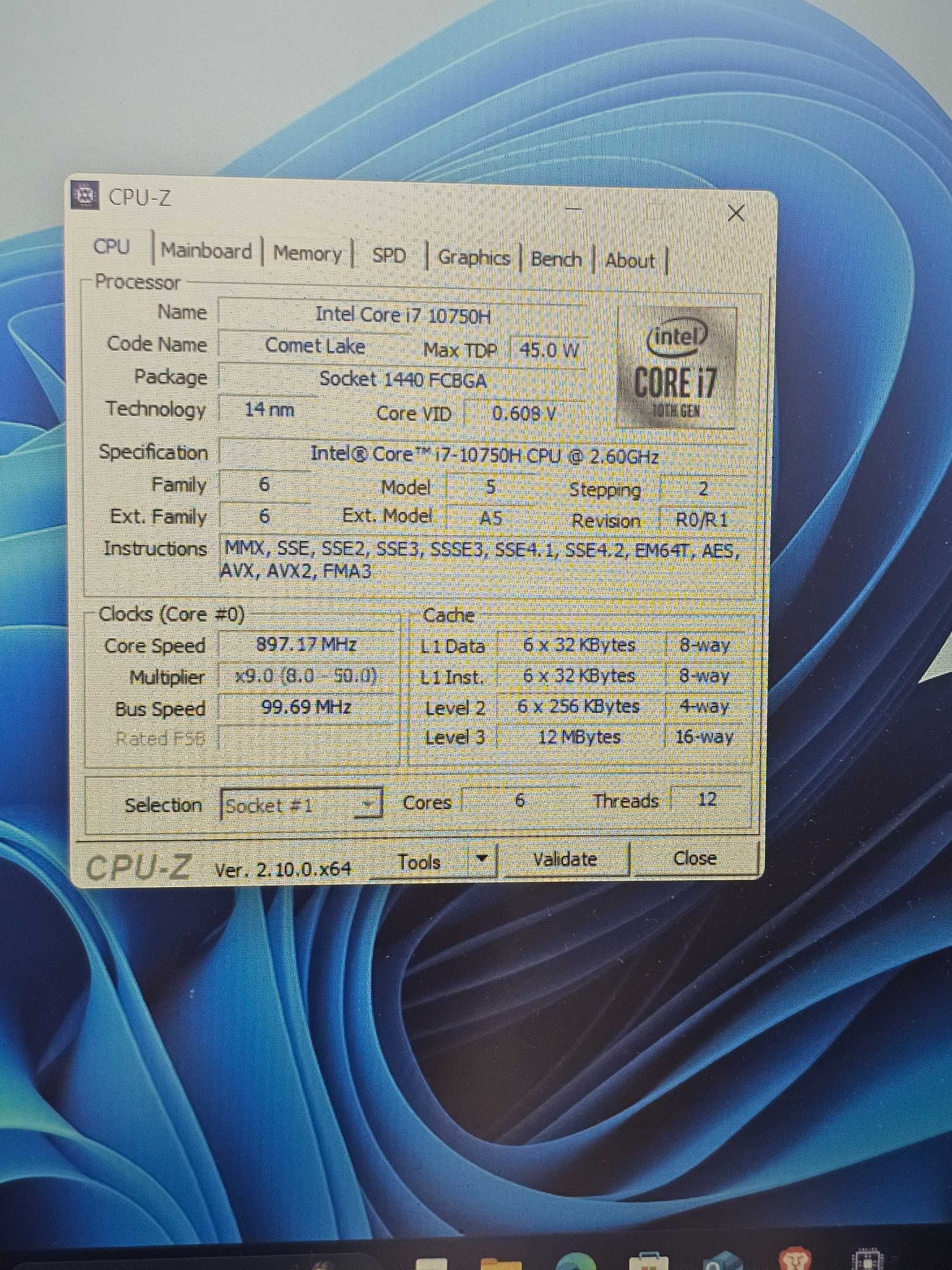The image size is (952, 1270).
Task: Click the L1 Inst. 6 x 32 KBytes value
Action: point(579,676)
